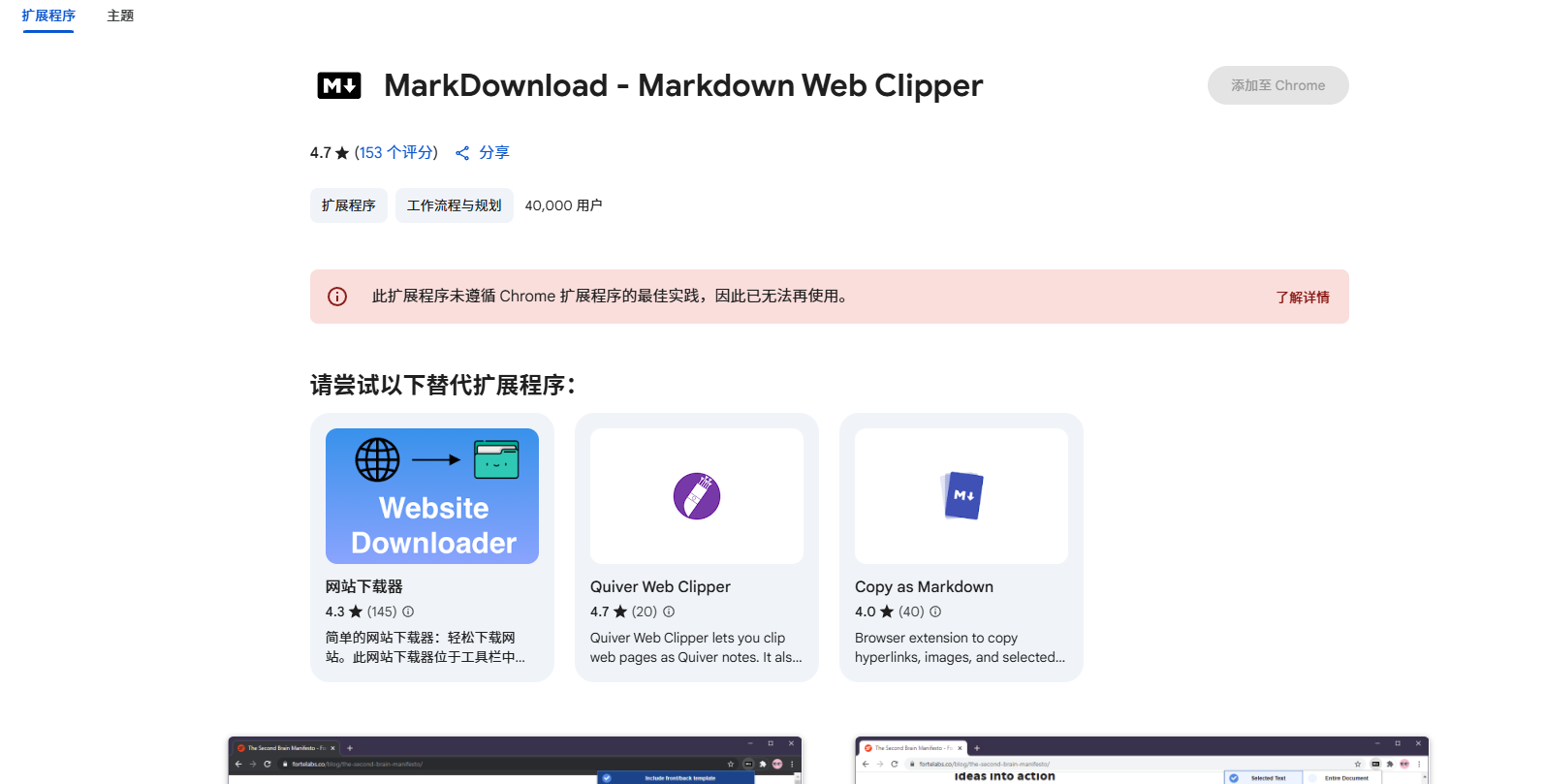1545x784 pixels.
Task: Click the Quiver Web Clipper purple icon
Action: pyautogui.click(x=697, y=496)
